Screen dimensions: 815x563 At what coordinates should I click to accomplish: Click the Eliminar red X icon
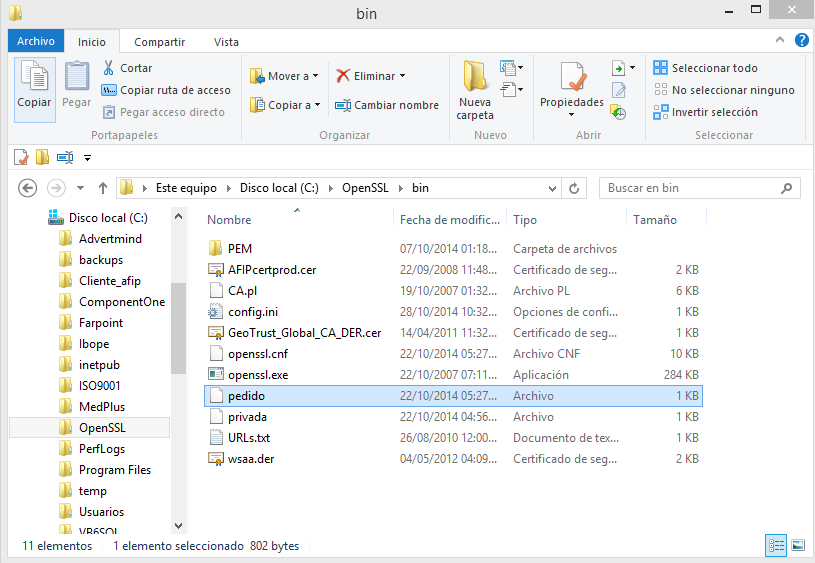coord(343,76)
